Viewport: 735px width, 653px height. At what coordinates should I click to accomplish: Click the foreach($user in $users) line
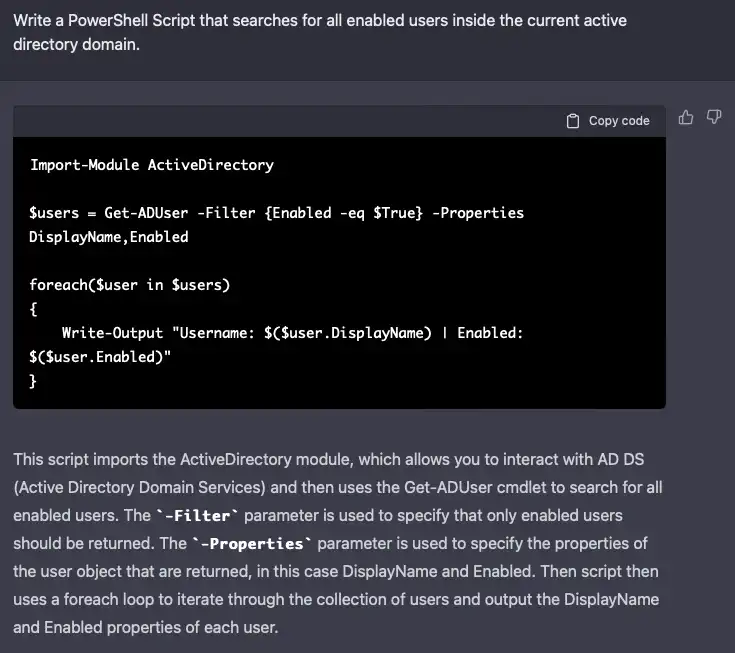tap(130, 285)
